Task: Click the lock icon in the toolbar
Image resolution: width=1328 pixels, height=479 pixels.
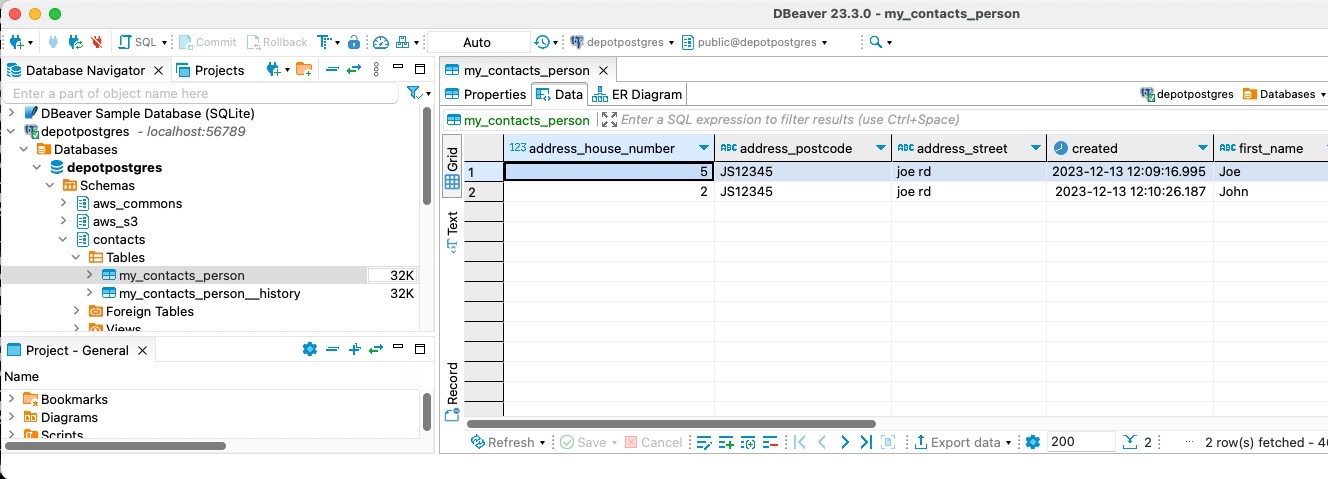Action: pyautogui.click(x=354, y=42)
